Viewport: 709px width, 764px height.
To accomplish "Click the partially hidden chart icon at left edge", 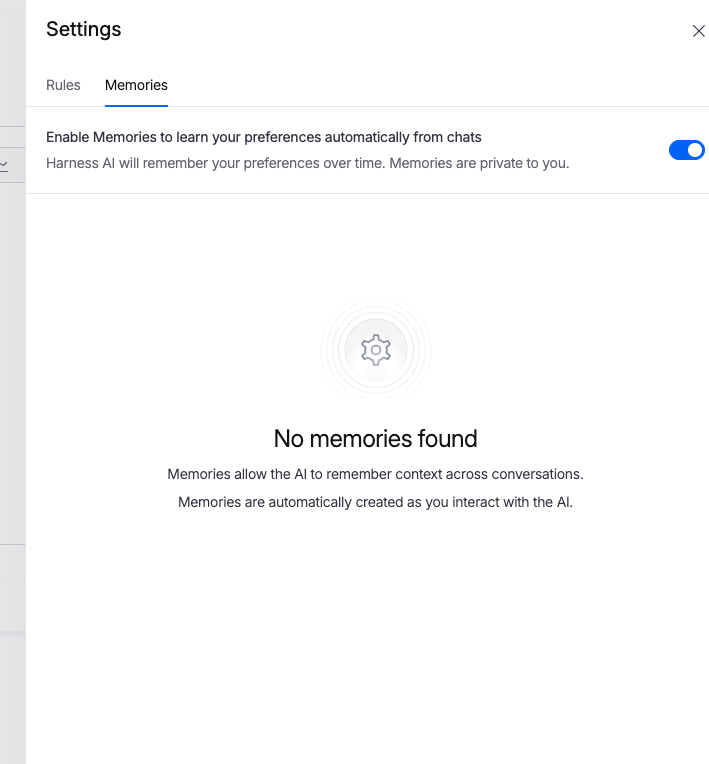I will coord(5,164).
